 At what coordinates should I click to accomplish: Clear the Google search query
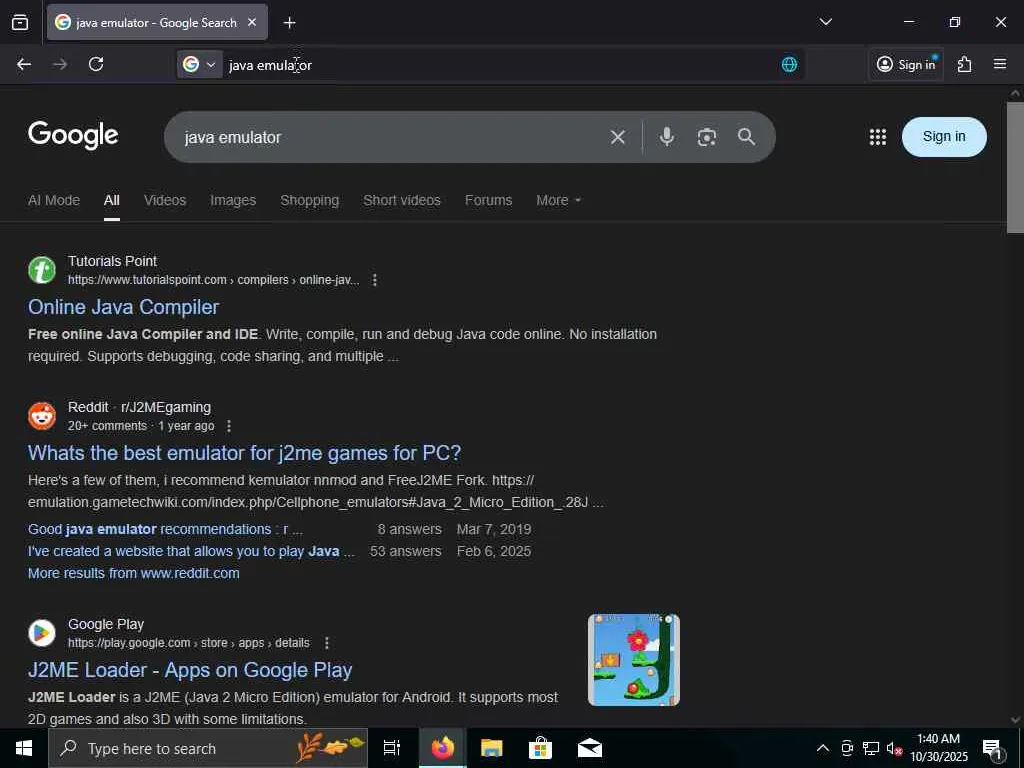click(x=618, y=137)
